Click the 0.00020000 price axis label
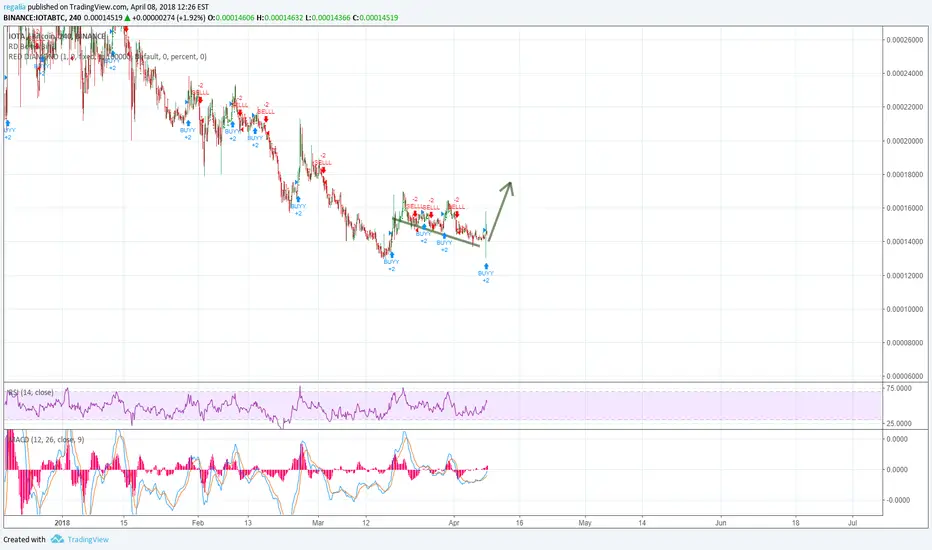Screen dimensions: 932x550 click(x=905, y=141)
